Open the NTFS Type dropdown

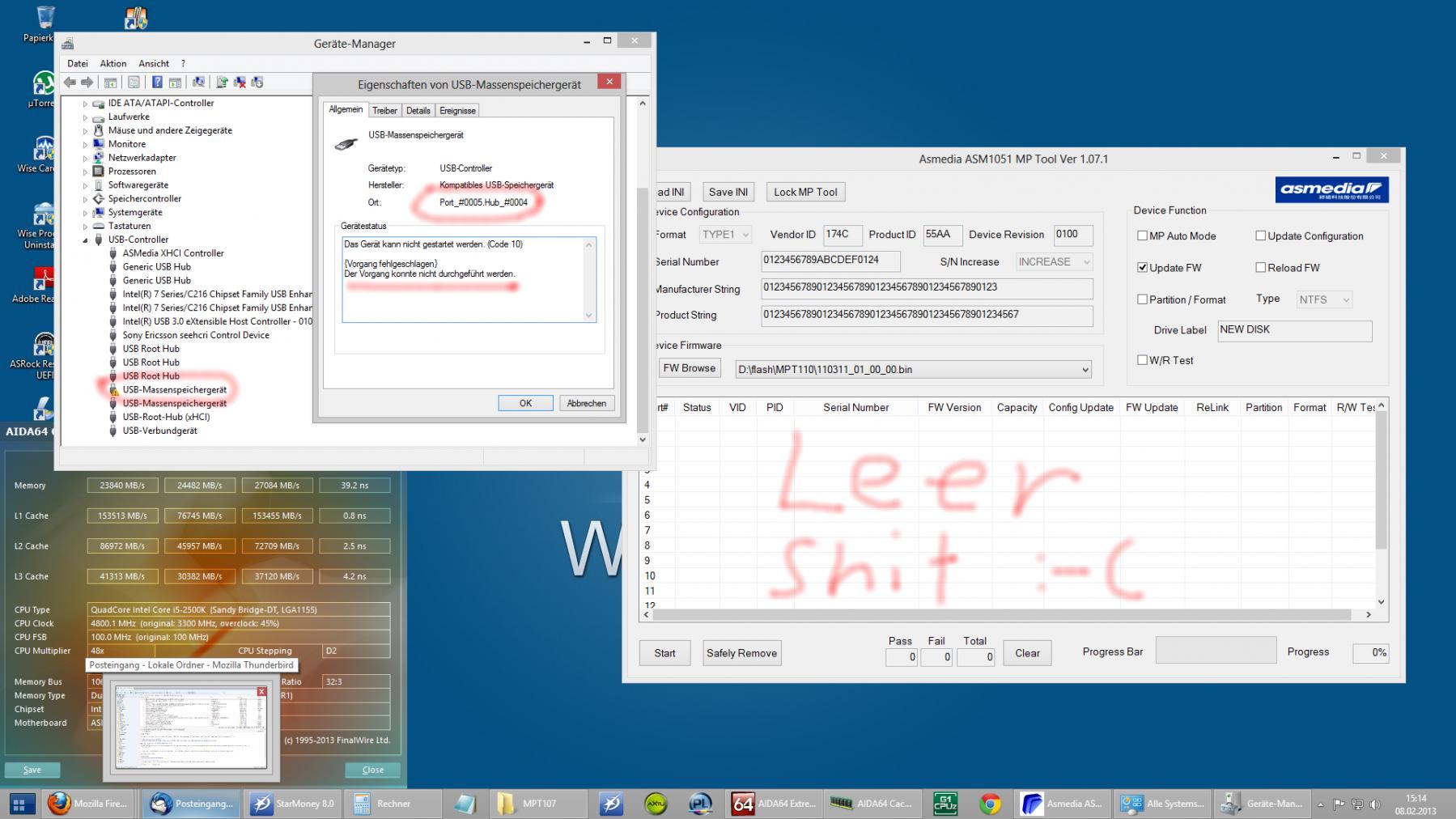point(1324,299)
